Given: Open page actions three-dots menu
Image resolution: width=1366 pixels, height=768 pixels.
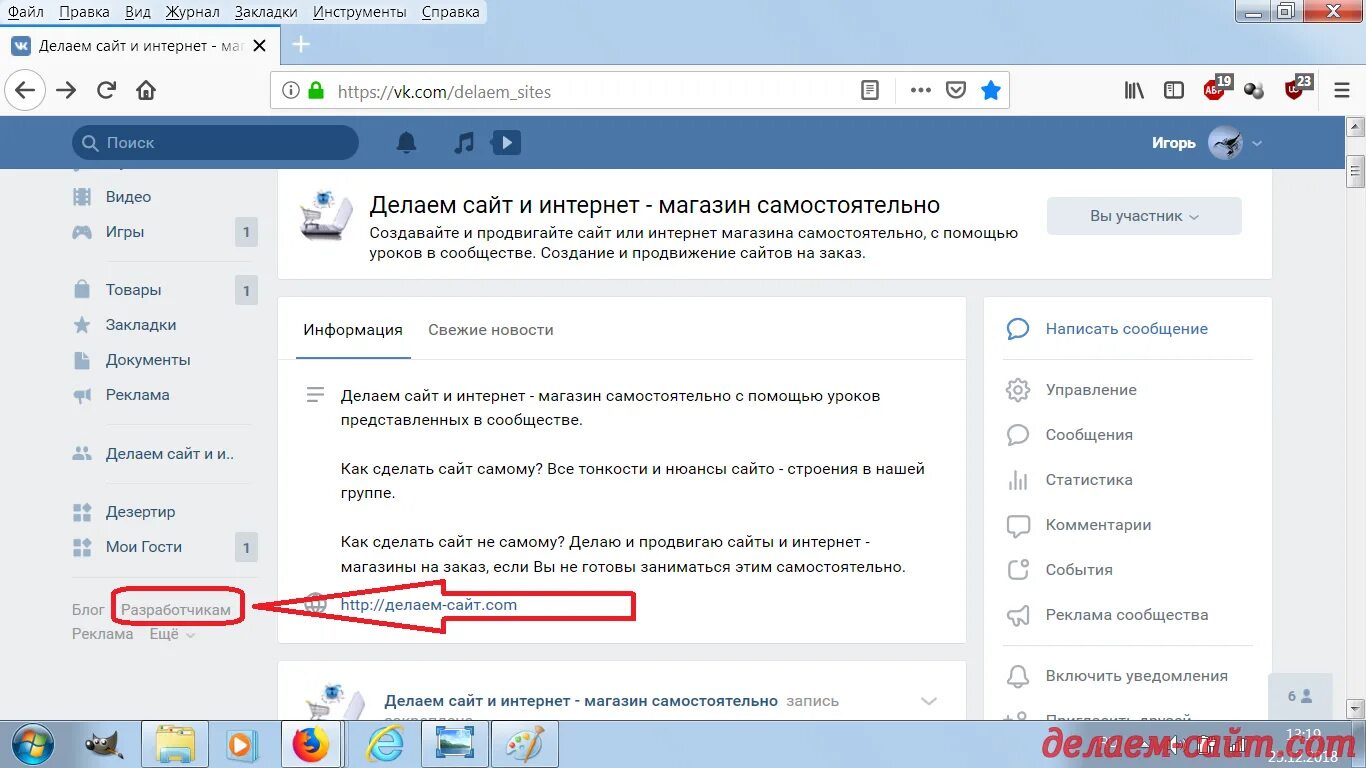Looking at the screenshot, I should click(x=920, y=91).
